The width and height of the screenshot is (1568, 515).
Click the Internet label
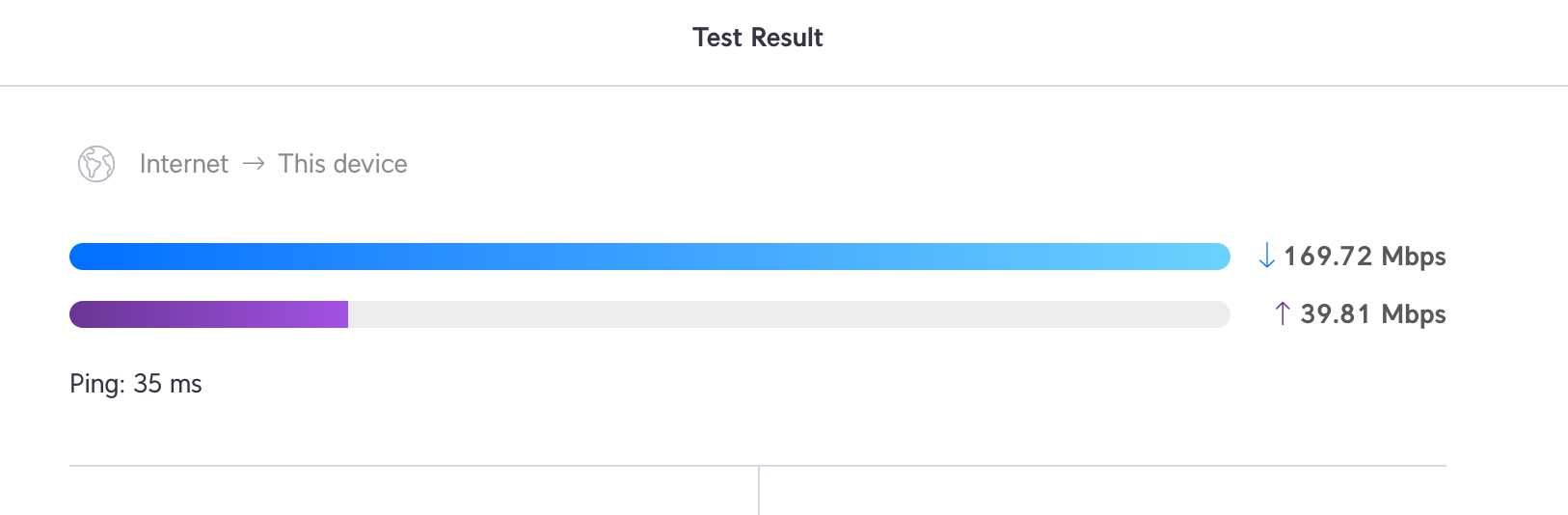coord(184,164)
